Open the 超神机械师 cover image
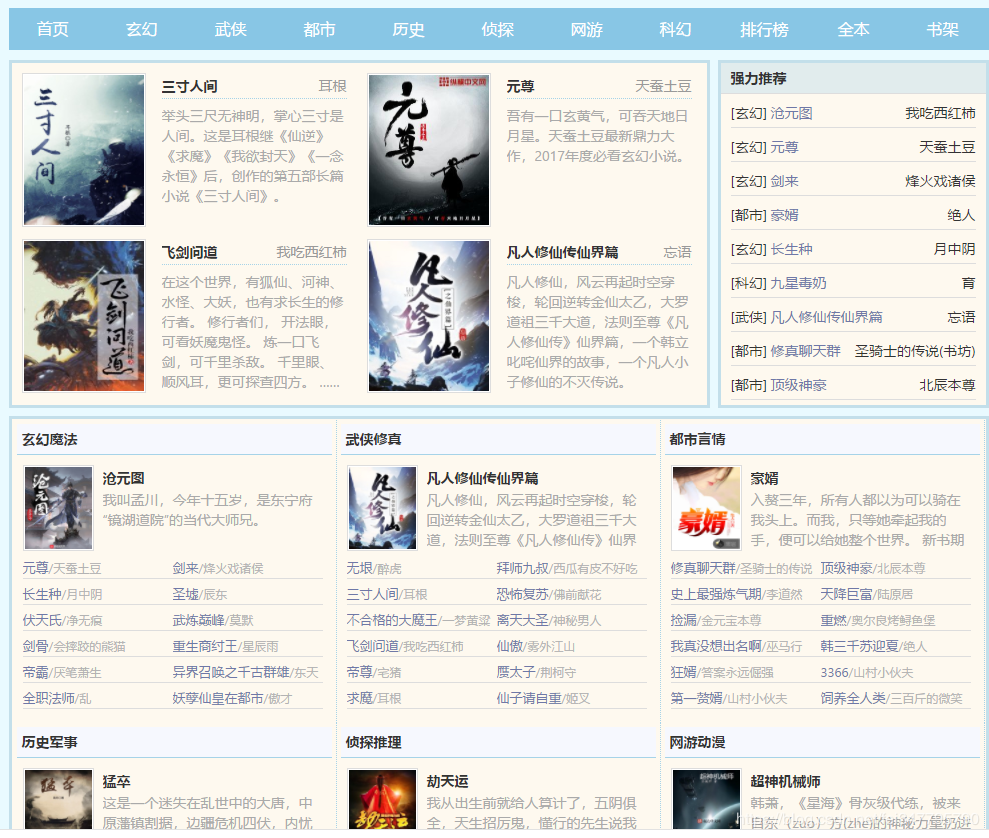 click(x=706, y=799)
